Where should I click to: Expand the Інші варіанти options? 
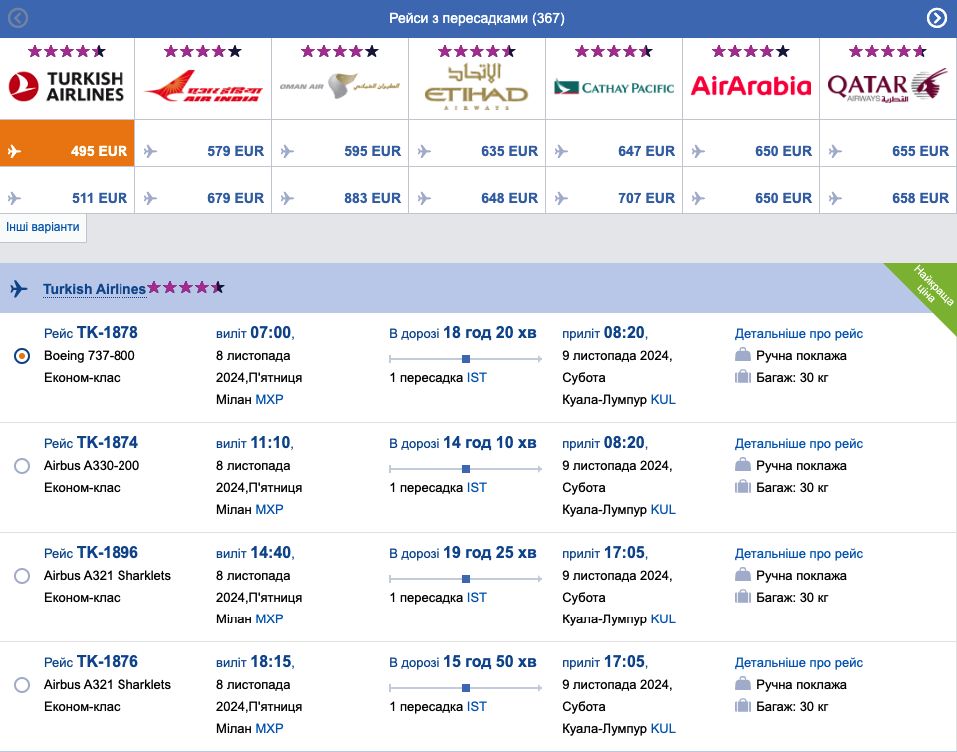[x=43, y=227]
